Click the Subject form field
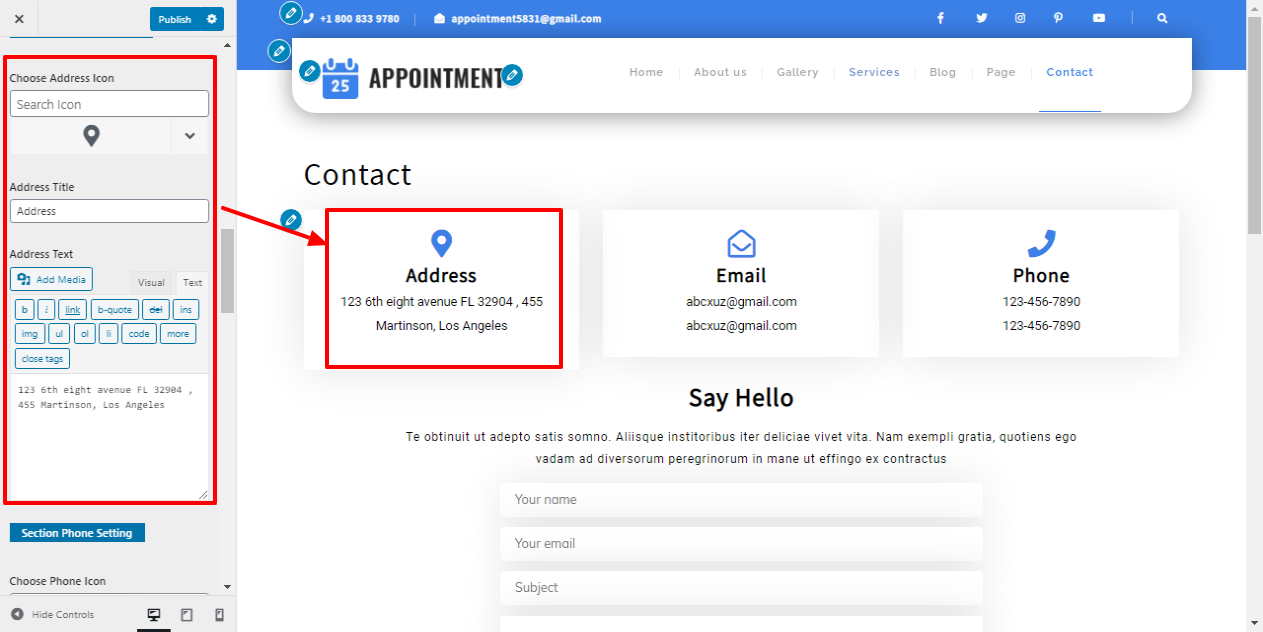This screenshot has width=1263, height=632. tap(741, 588)
